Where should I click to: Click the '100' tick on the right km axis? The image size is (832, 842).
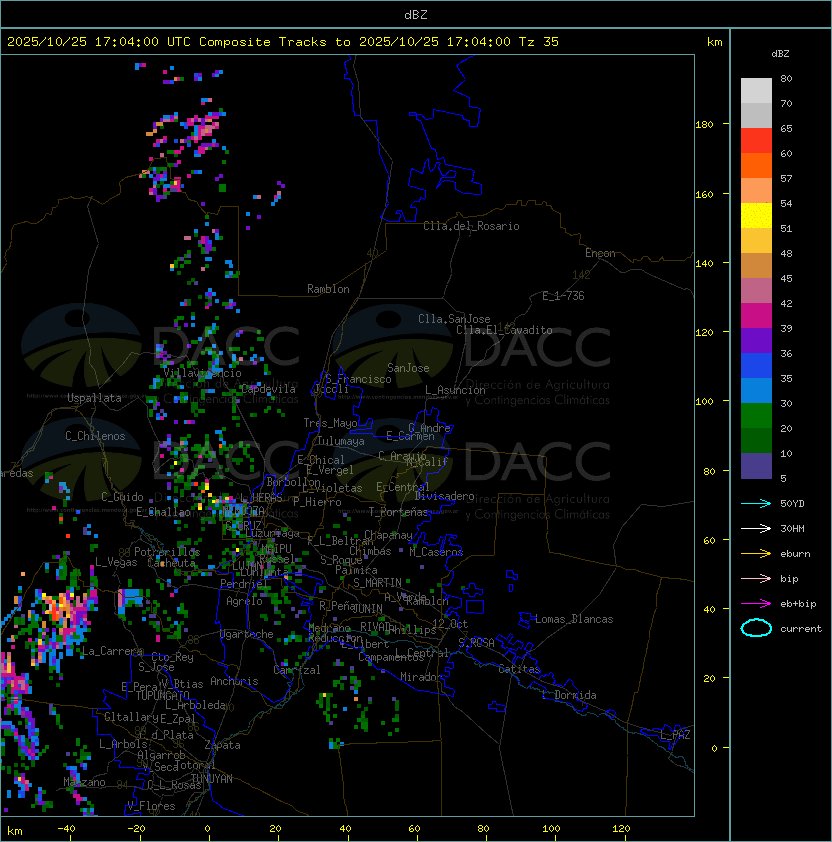(x=704, y=401)
